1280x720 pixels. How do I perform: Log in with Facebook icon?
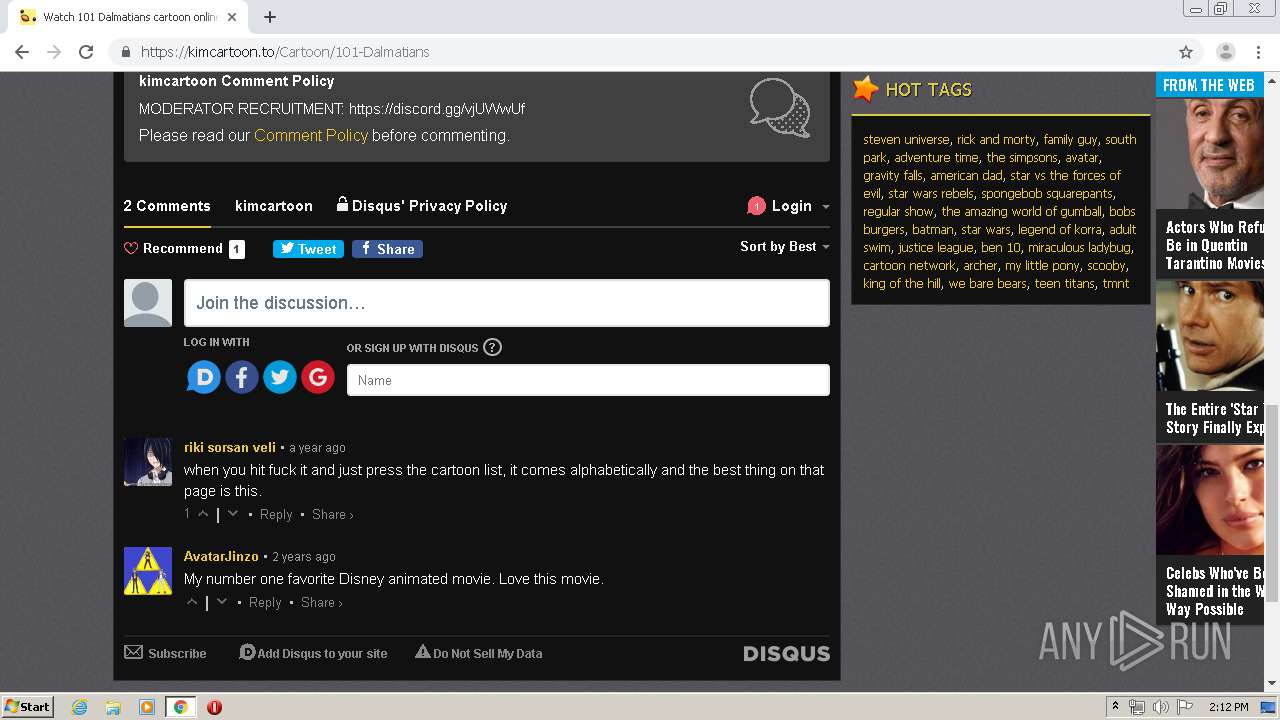[242, 377]
